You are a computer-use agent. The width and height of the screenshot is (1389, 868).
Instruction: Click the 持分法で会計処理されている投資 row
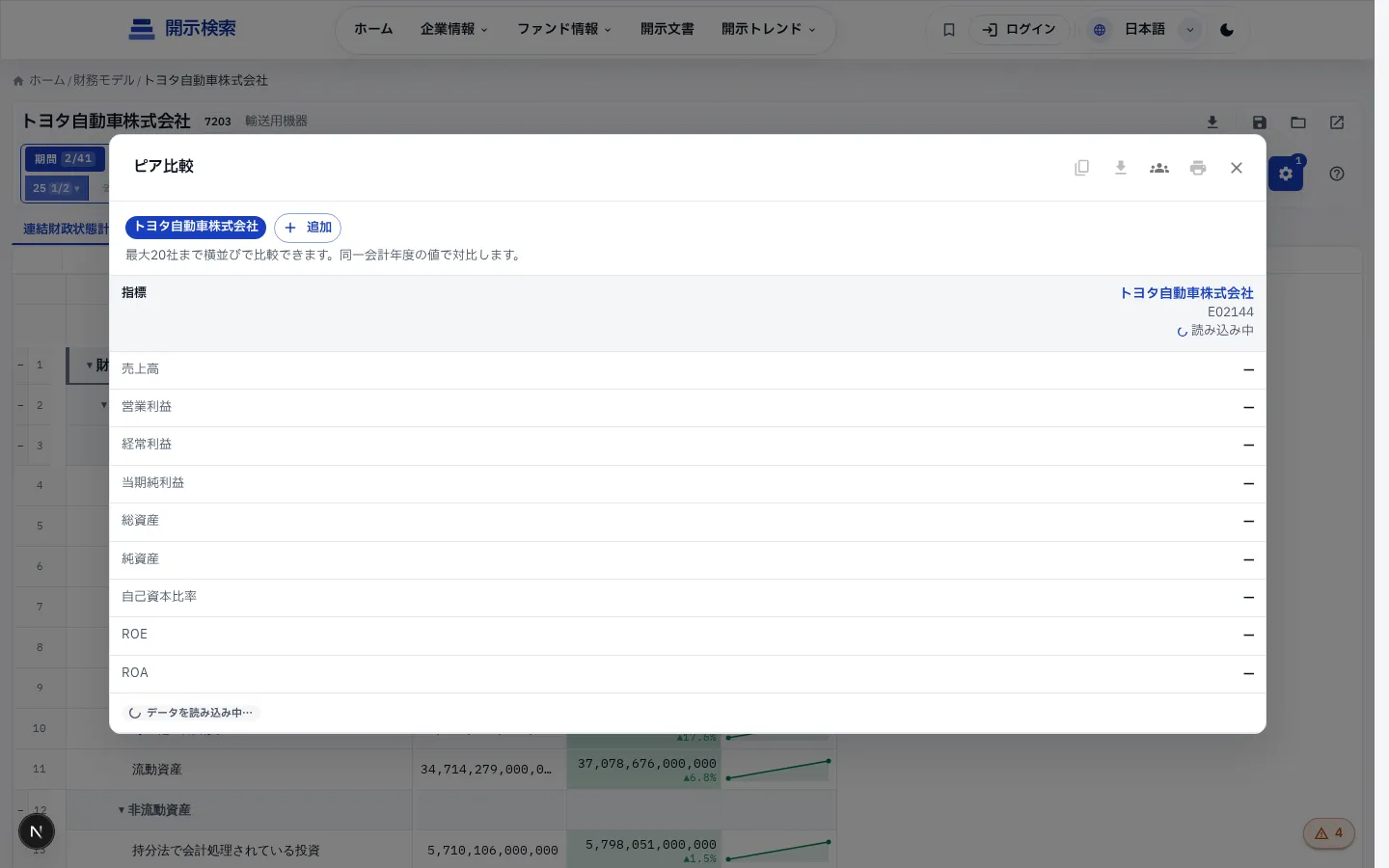point(226,851)
